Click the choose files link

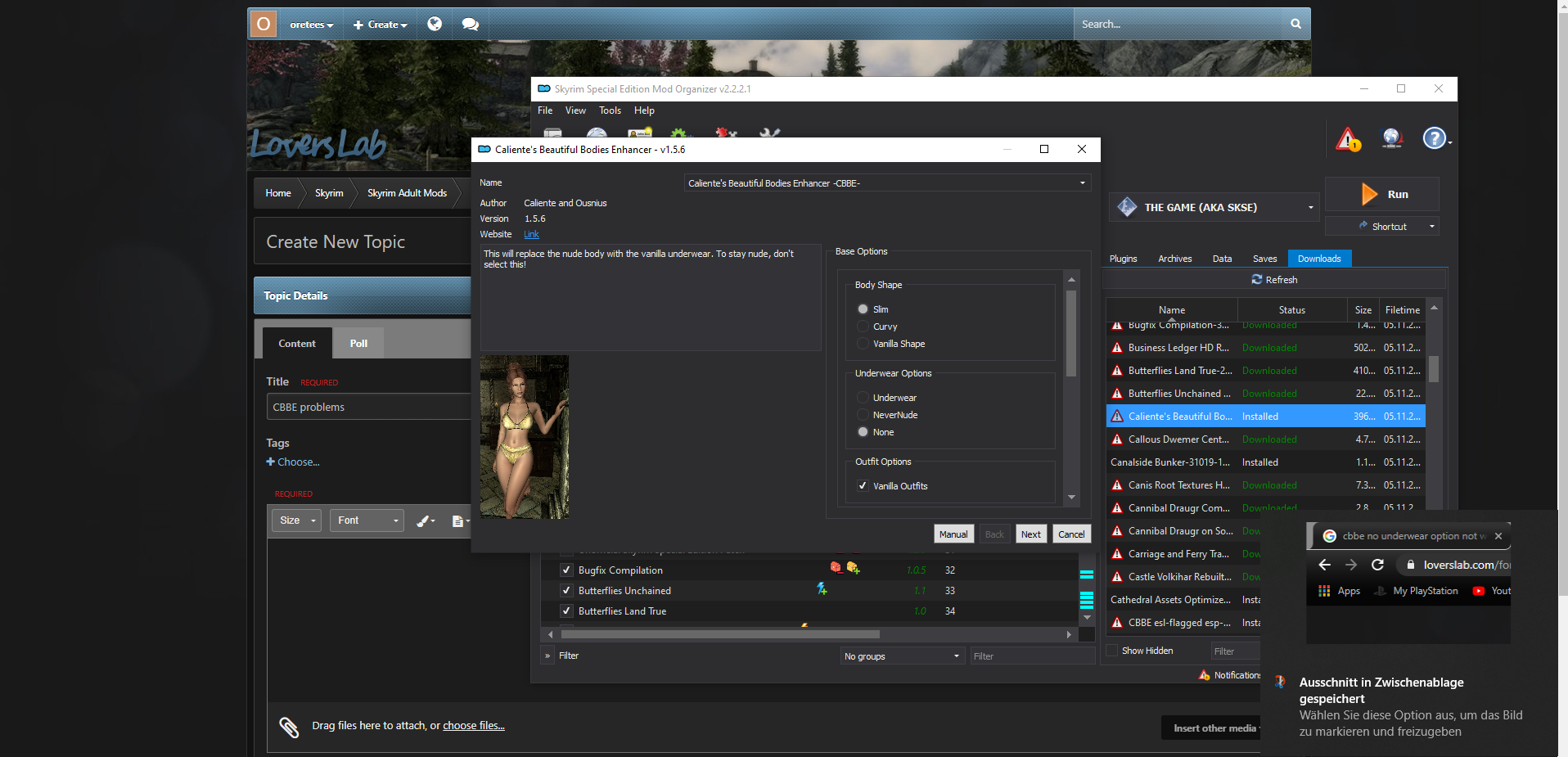(x=474, y=726)
